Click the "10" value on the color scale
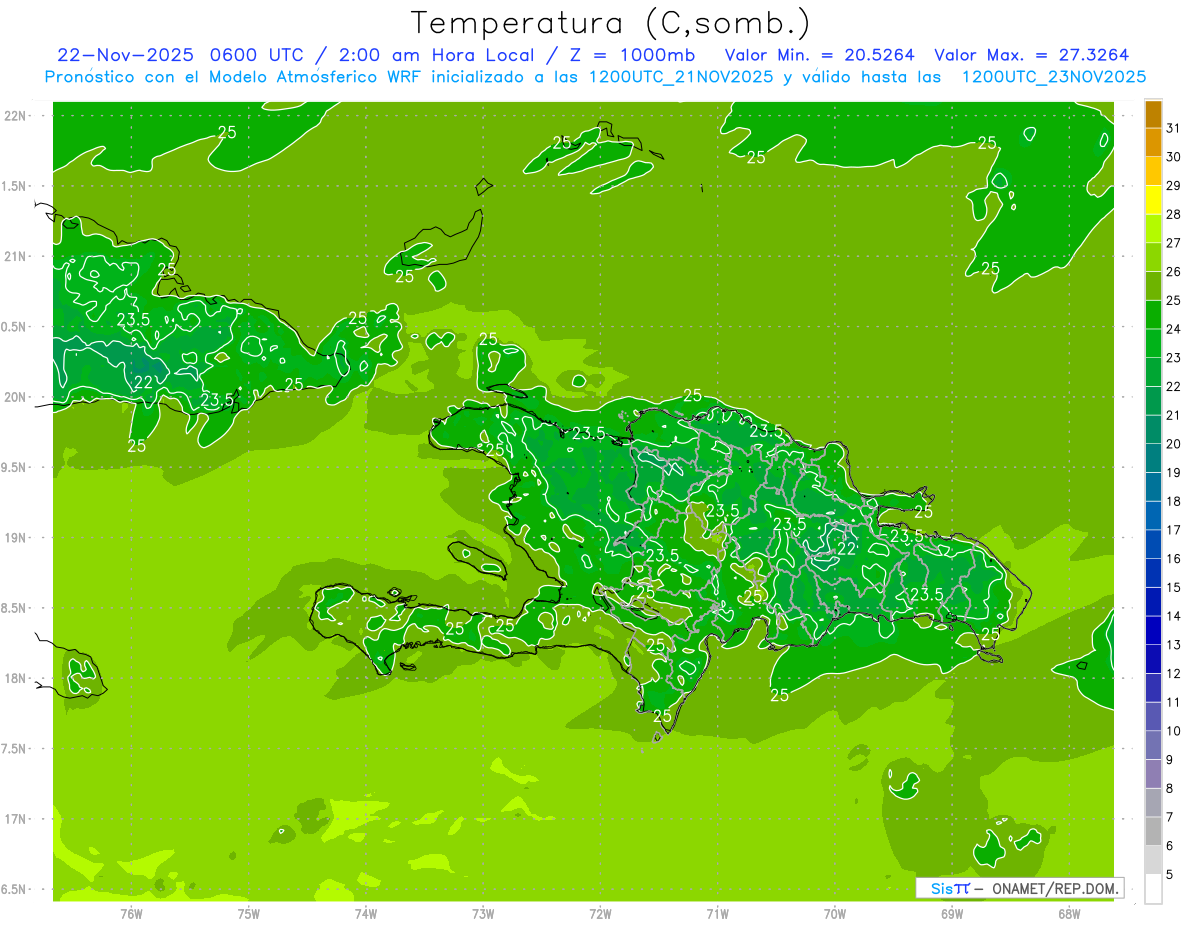 (x=1174, y=731)
